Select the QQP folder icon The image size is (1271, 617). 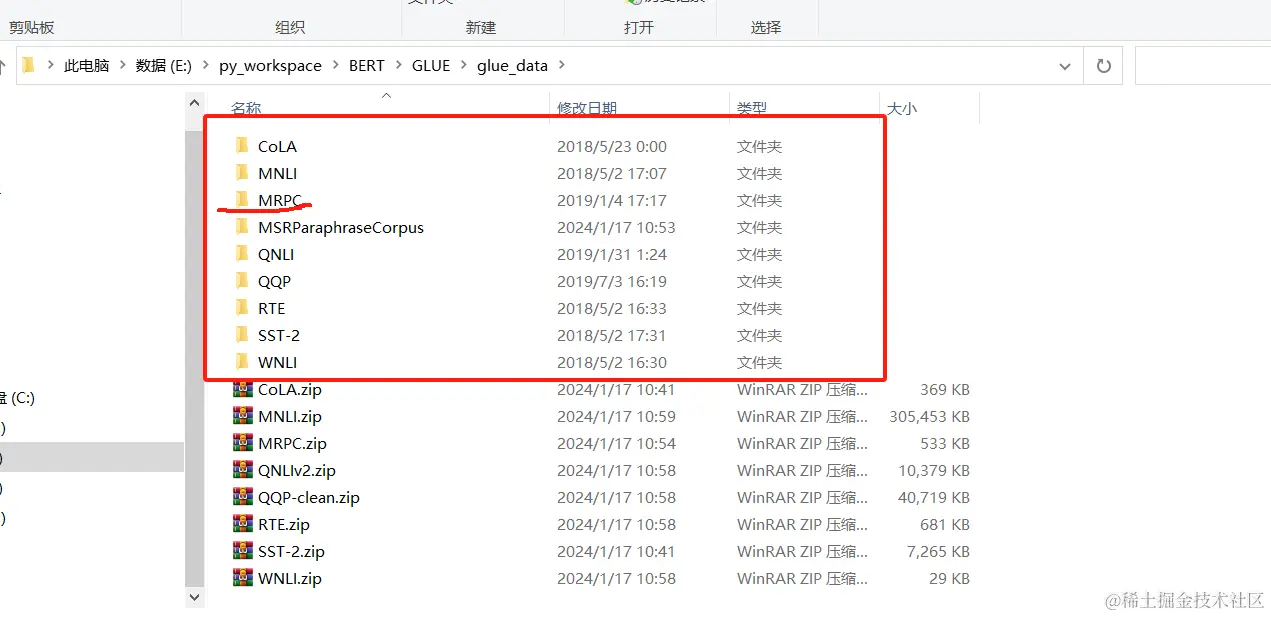[241, 281]
